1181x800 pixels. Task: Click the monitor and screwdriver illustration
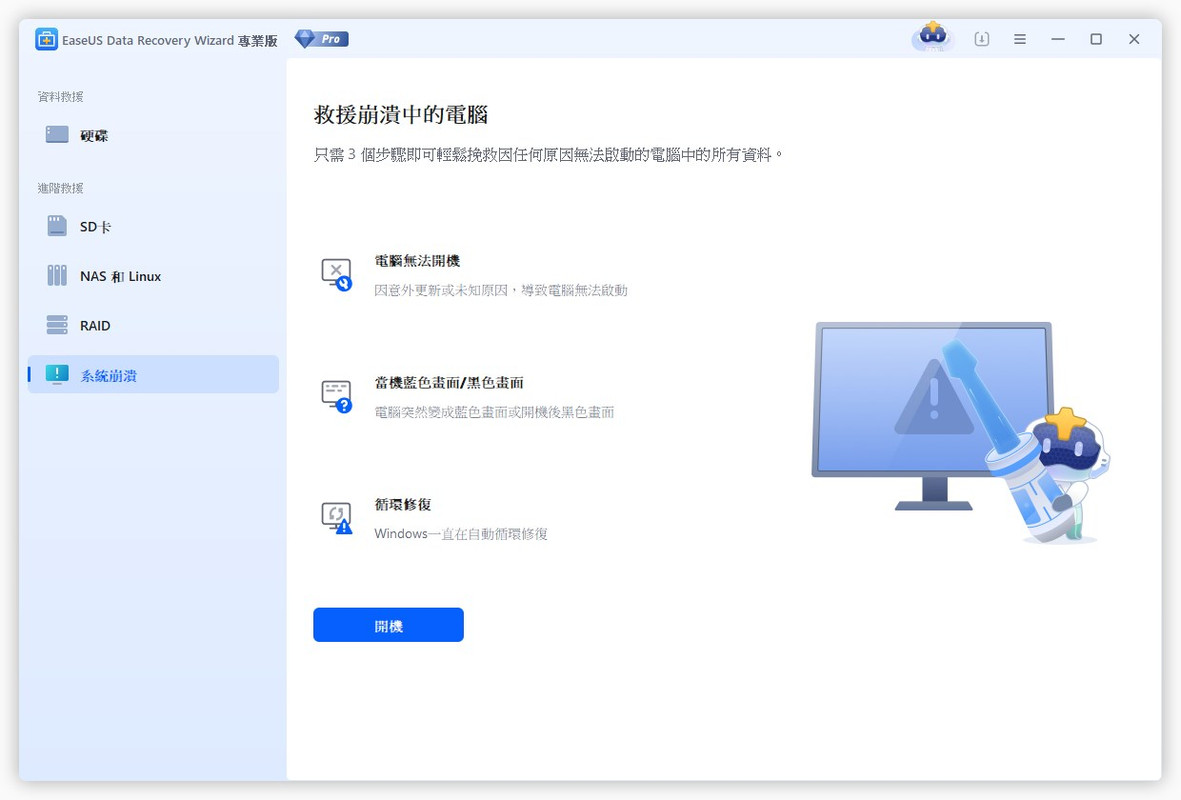pos(960,431)
